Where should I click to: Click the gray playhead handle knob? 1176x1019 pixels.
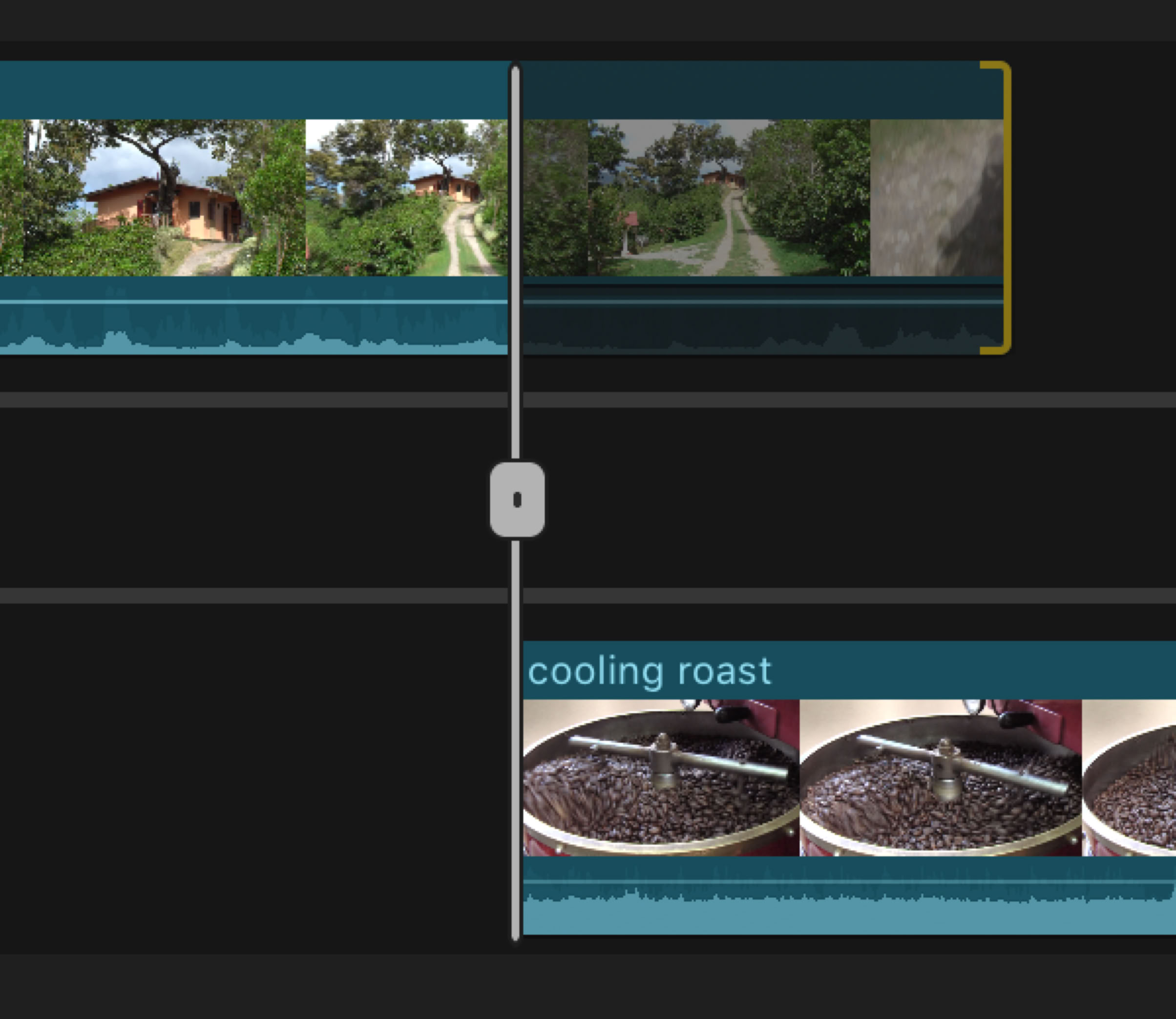coord(517,499)
